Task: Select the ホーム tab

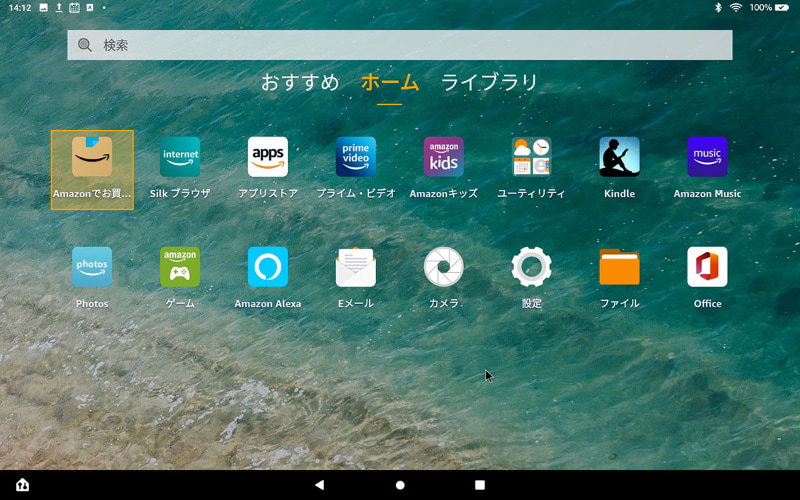Action: click(x=390, y=82)
